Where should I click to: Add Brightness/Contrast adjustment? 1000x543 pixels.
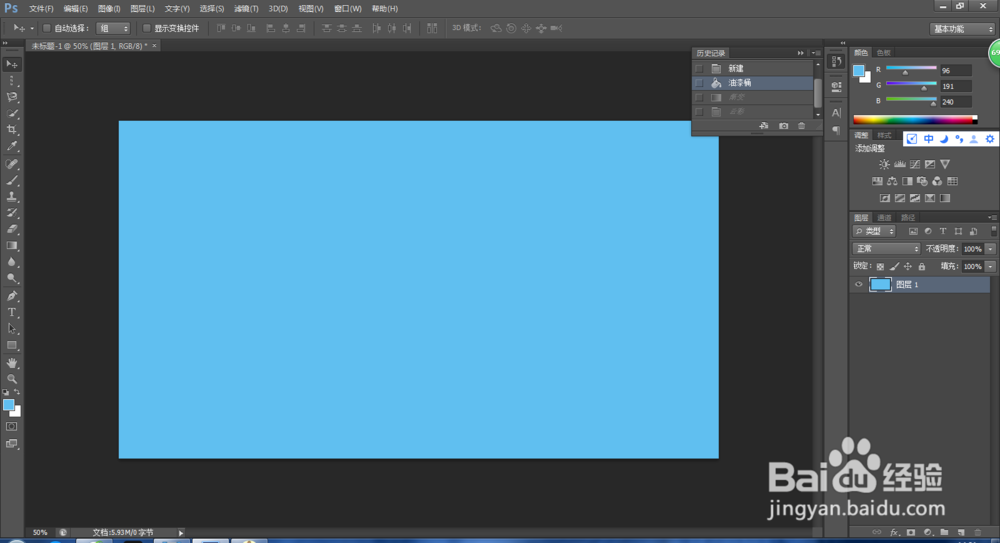coord(884,164)
